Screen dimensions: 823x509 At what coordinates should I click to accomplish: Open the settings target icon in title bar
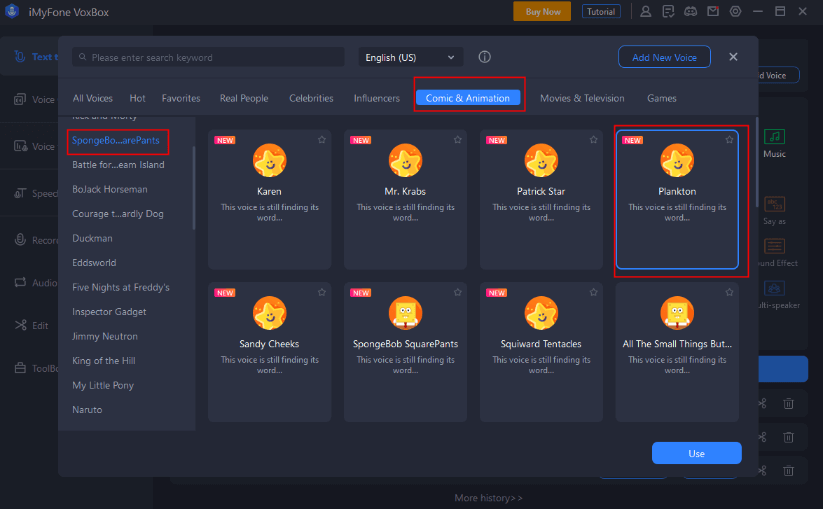point(735,12)
